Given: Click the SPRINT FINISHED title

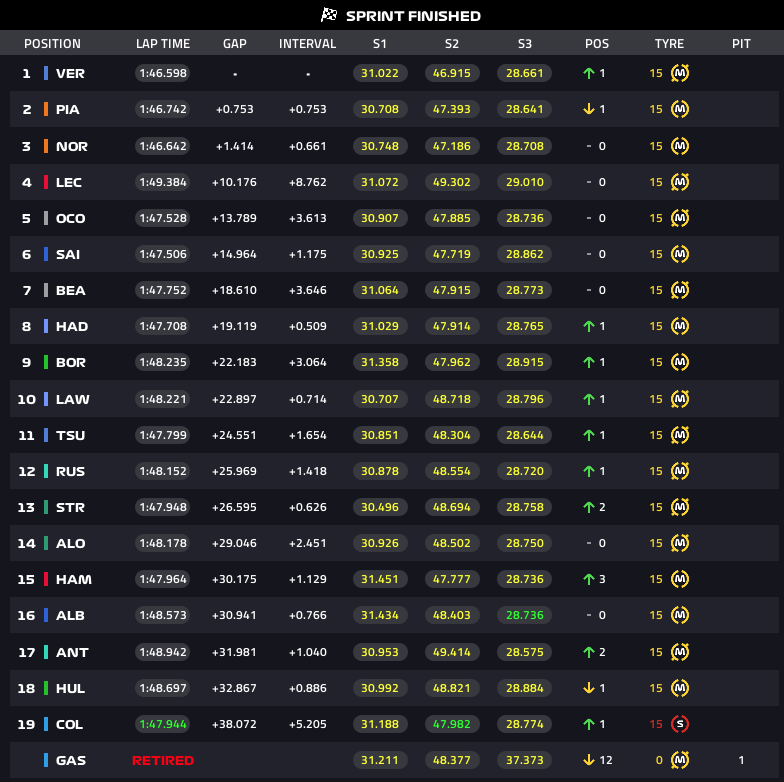Looking at the screenshot, I should click(x=413, y=16).
